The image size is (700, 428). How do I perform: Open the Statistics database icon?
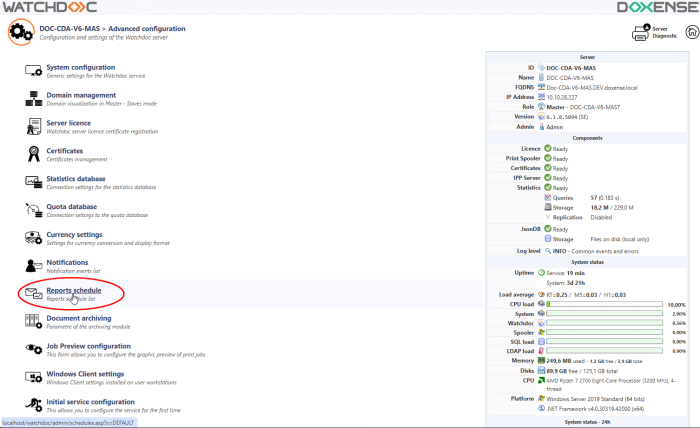(x=31, y=183)
